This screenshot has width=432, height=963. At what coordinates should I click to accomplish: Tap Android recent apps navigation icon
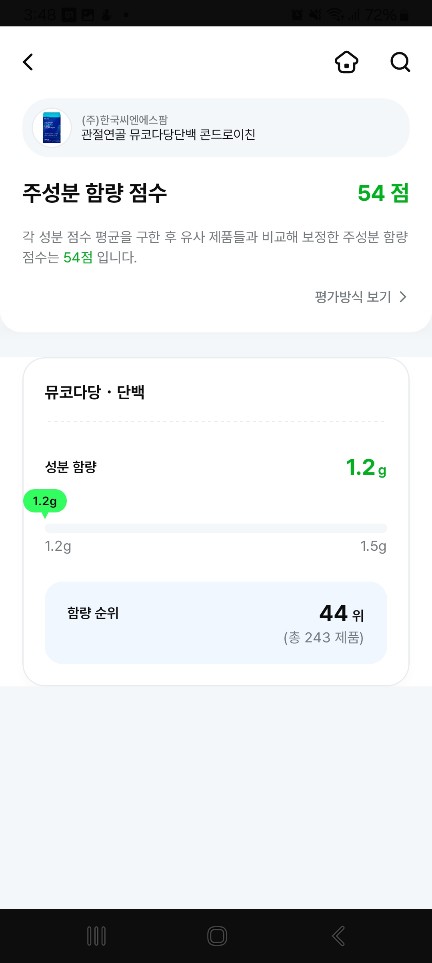[x=96, y=936]
